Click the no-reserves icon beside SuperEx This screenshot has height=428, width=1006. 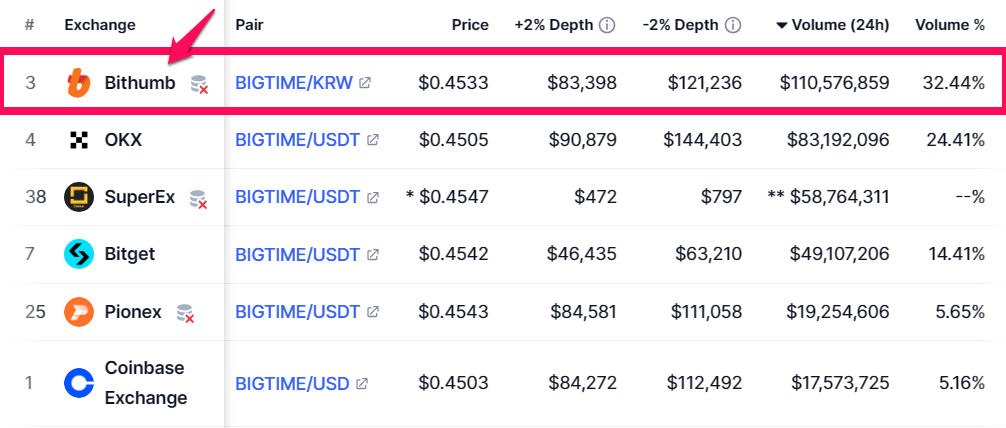(x=199, y=199)
